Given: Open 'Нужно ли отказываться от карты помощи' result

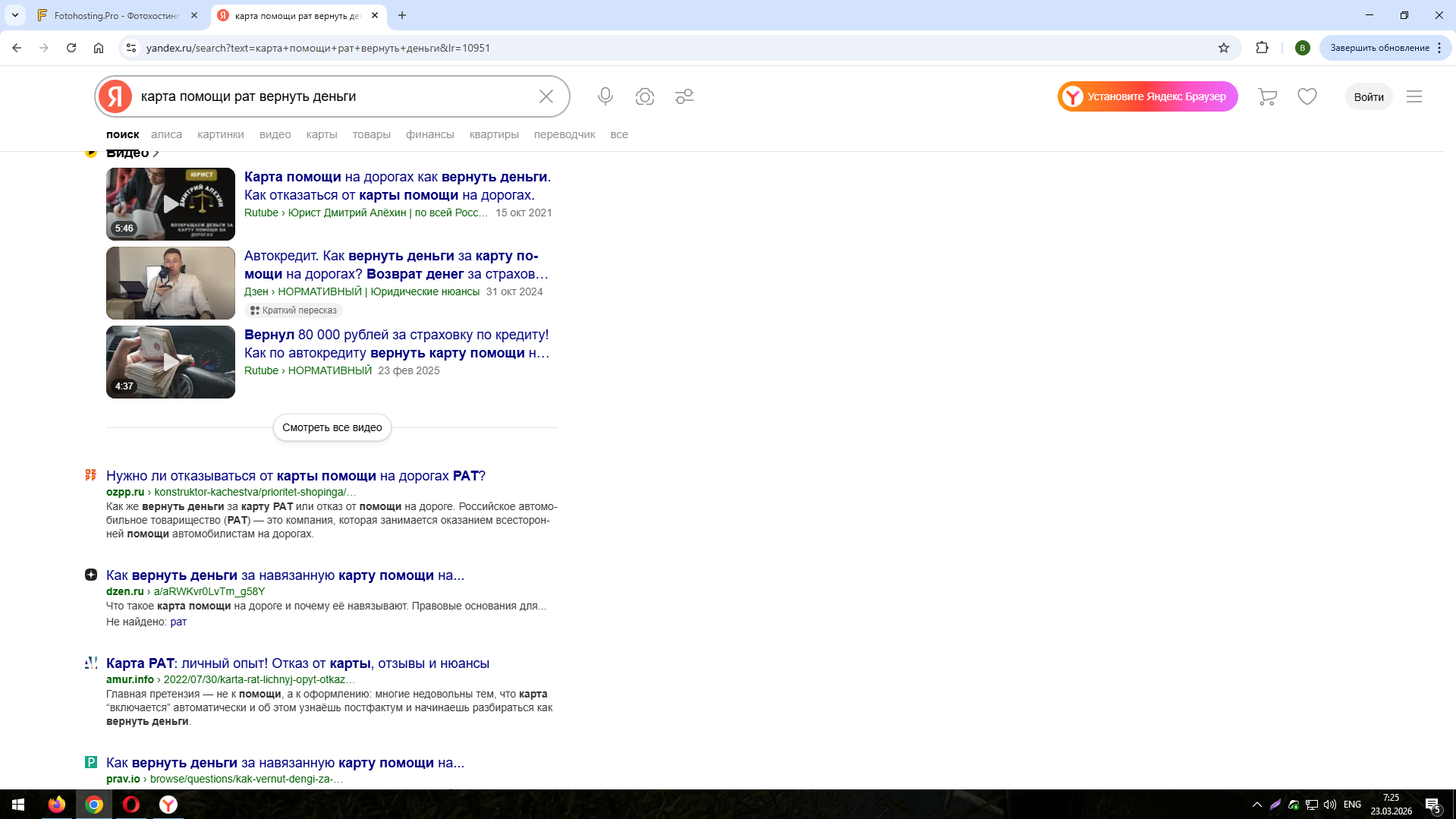Looking at the screenshot, I should (x=296, y=476).
